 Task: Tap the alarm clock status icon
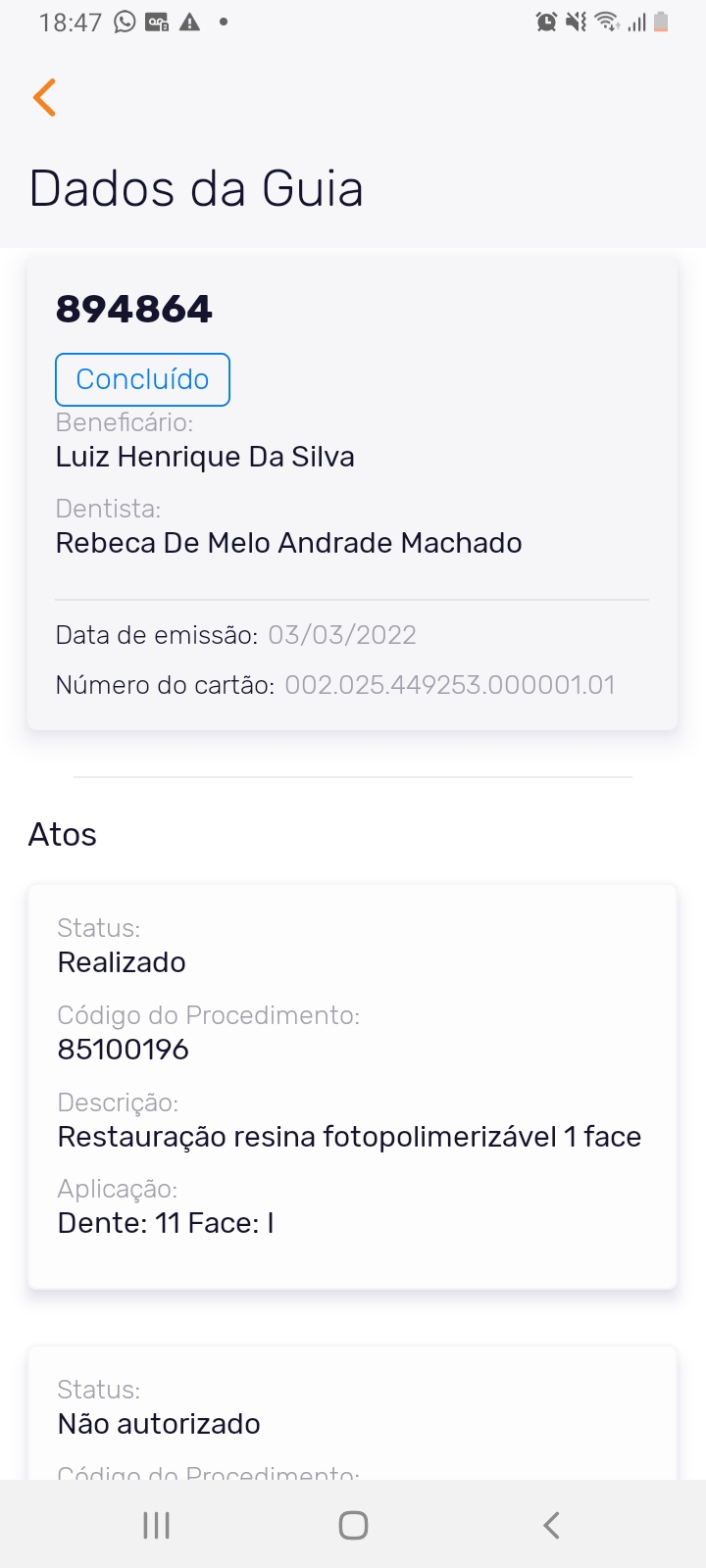click(546, 22)
